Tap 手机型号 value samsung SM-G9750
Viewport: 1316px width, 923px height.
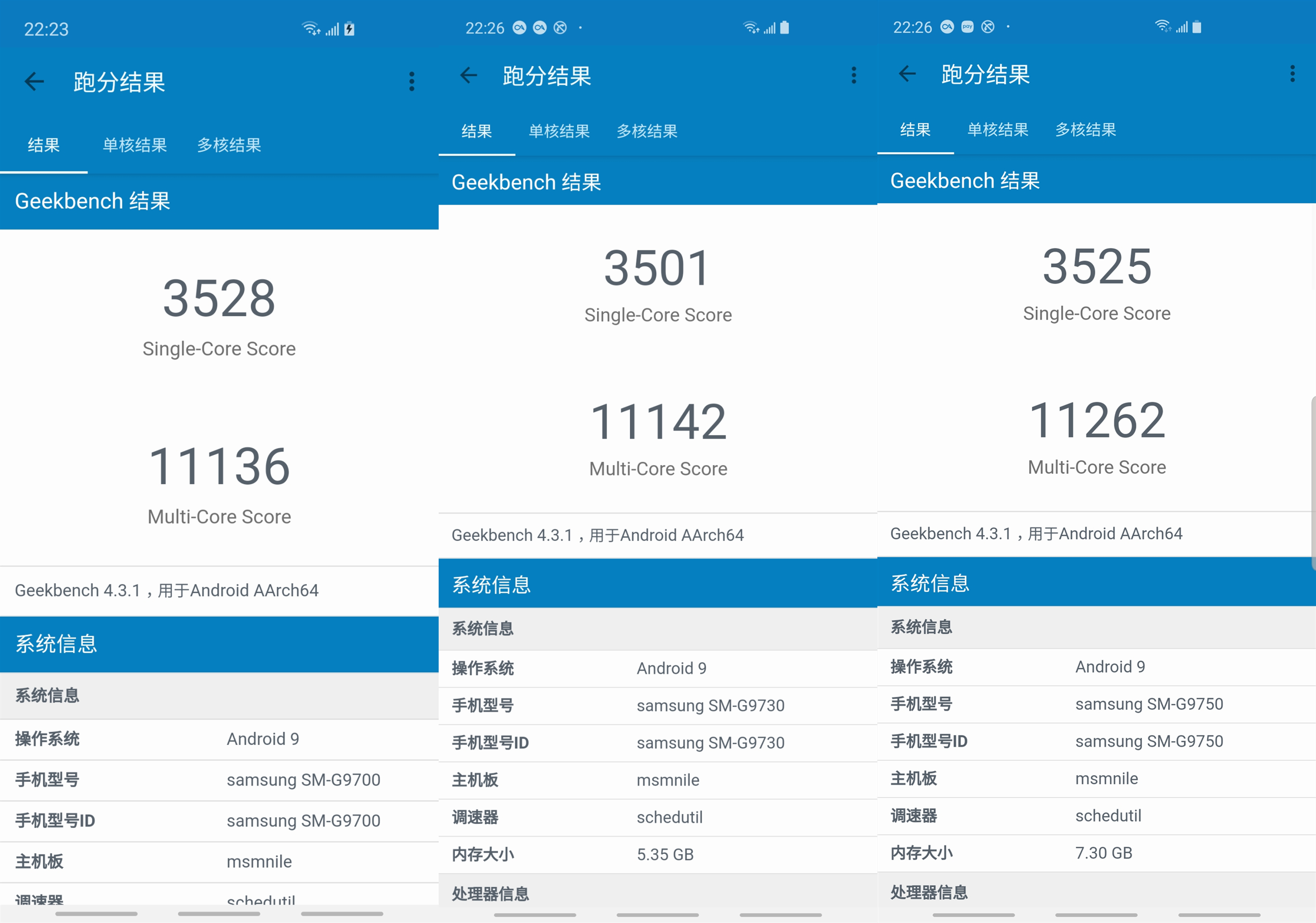click(1149, 704)
